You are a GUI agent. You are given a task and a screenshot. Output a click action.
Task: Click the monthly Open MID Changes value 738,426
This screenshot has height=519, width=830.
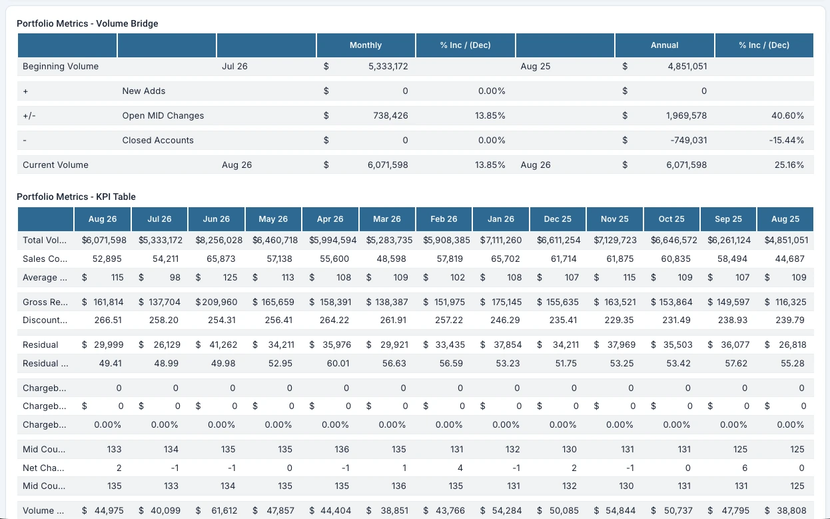click(x=390, y=115)
